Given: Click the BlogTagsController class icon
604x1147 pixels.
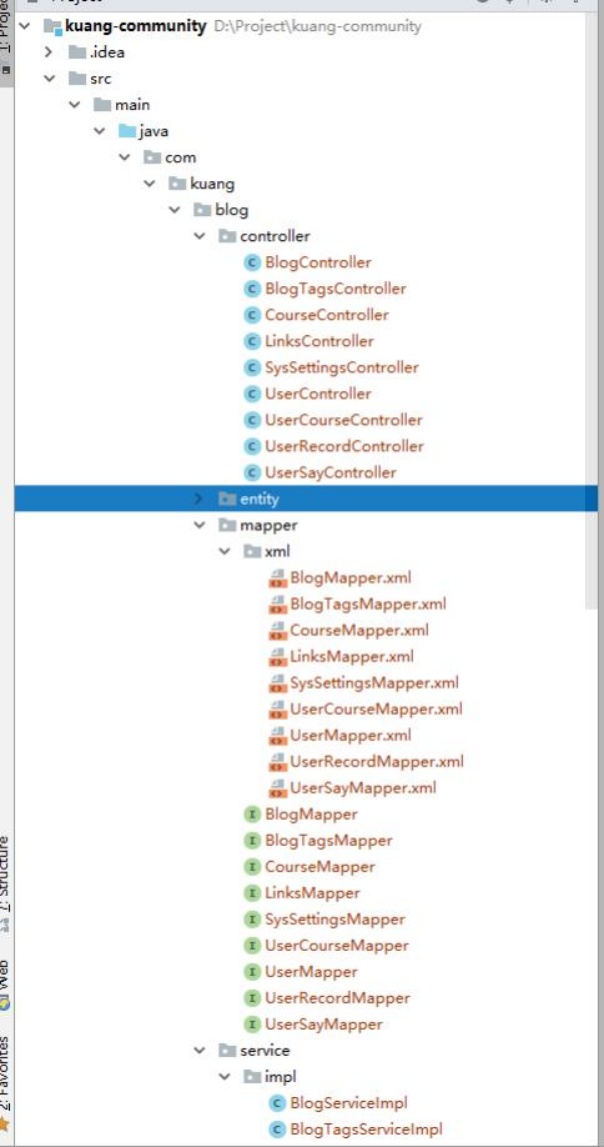Looking at the screenshot, I should (252, 289).
